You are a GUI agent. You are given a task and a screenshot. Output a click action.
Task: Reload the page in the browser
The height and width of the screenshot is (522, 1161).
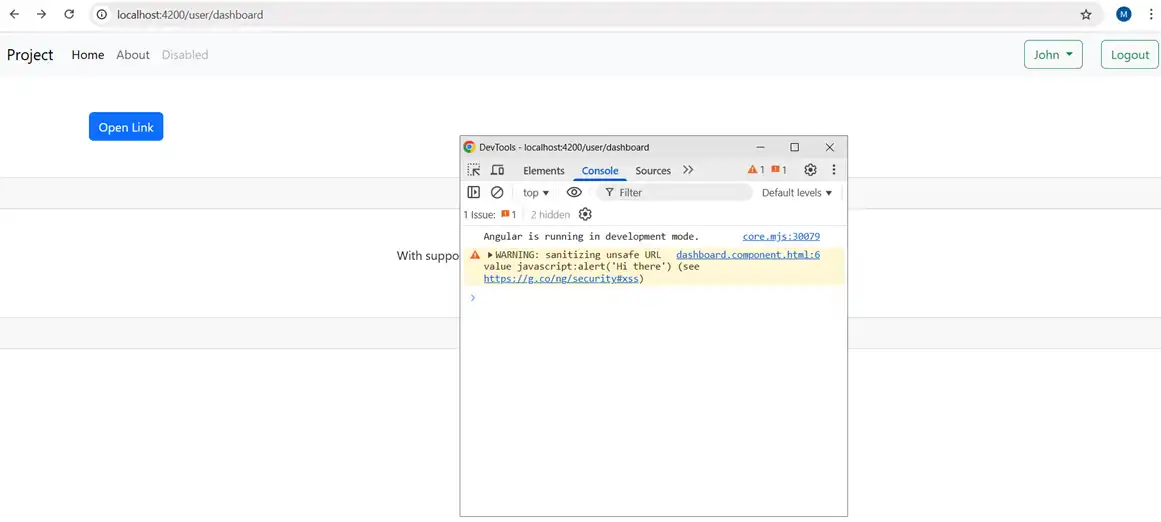pos(69,15)
